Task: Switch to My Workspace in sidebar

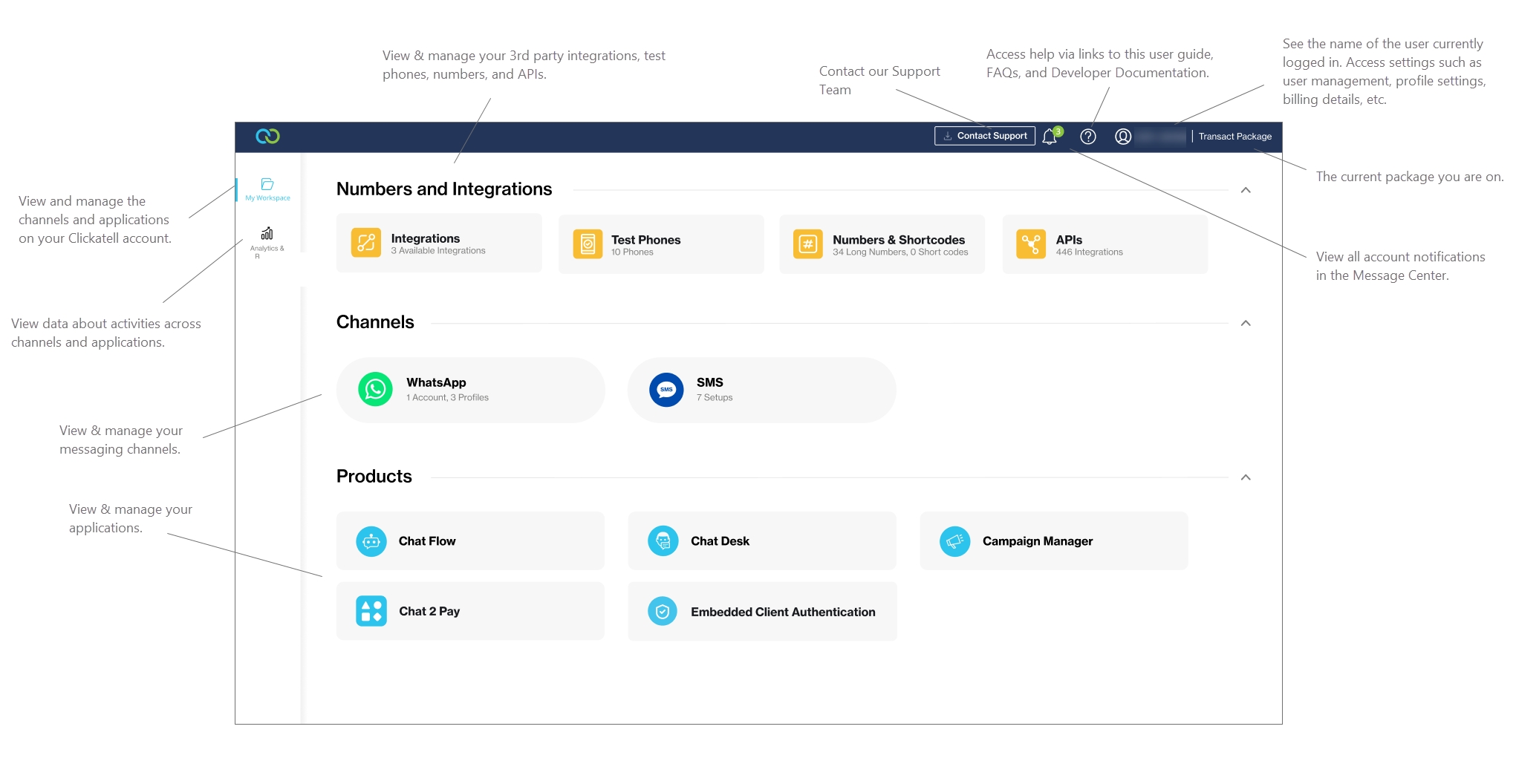Action: click(267, 189)
